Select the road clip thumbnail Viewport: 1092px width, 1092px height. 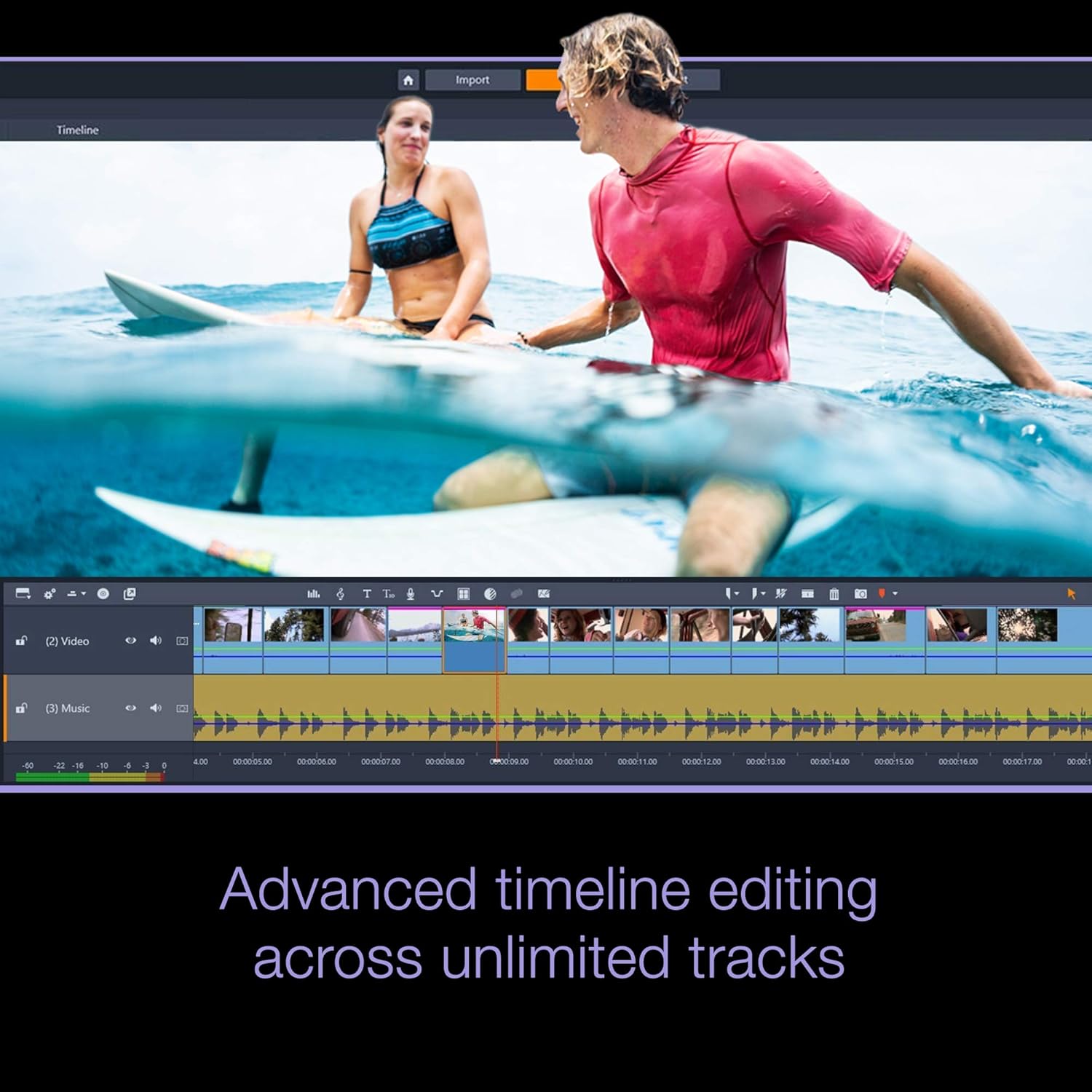coord(357,625)
